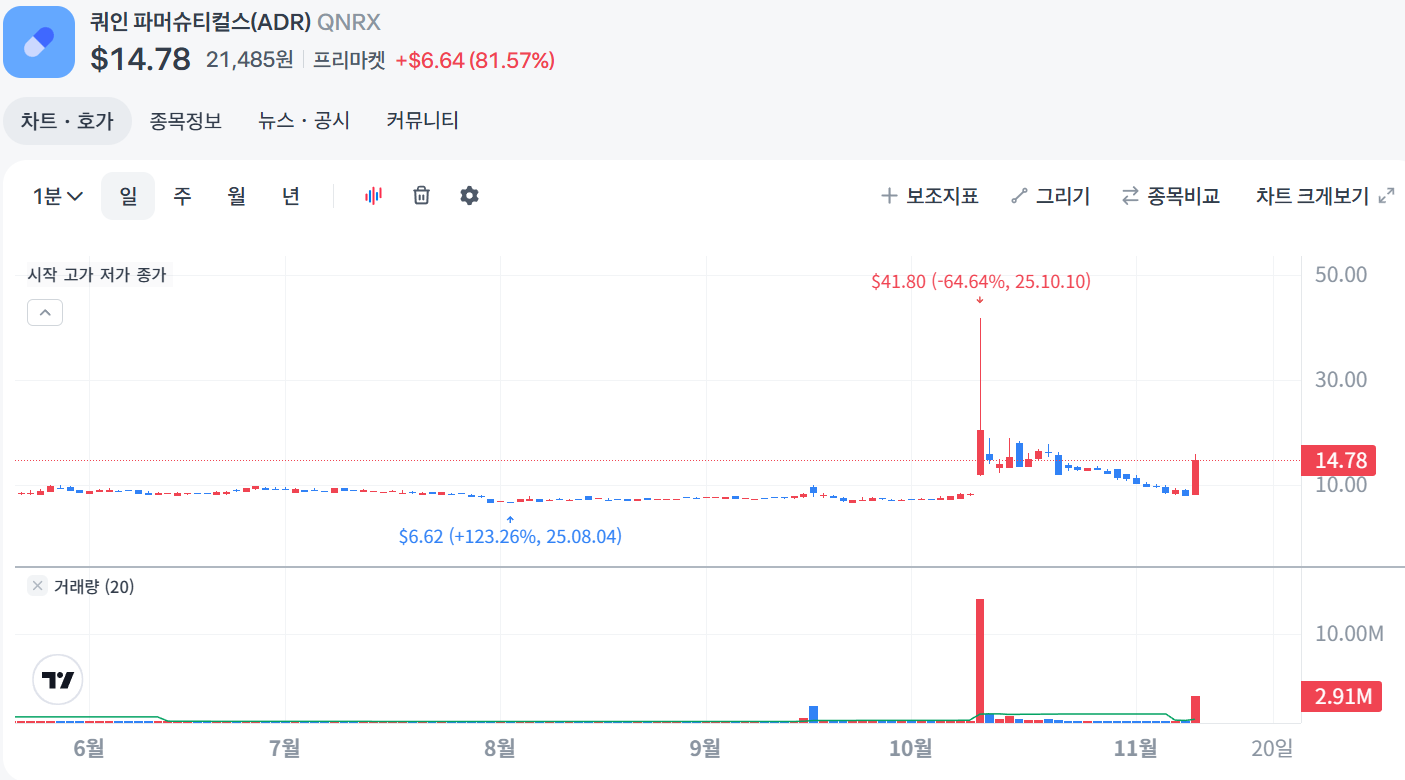Click the $41.80 high annotation marker

coord(979,281)
